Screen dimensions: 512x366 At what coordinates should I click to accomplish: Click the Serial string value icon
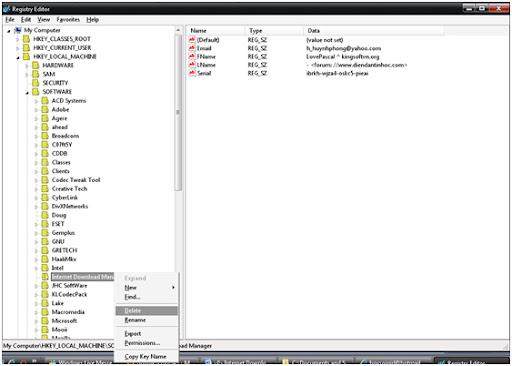[x=192, y=73]
